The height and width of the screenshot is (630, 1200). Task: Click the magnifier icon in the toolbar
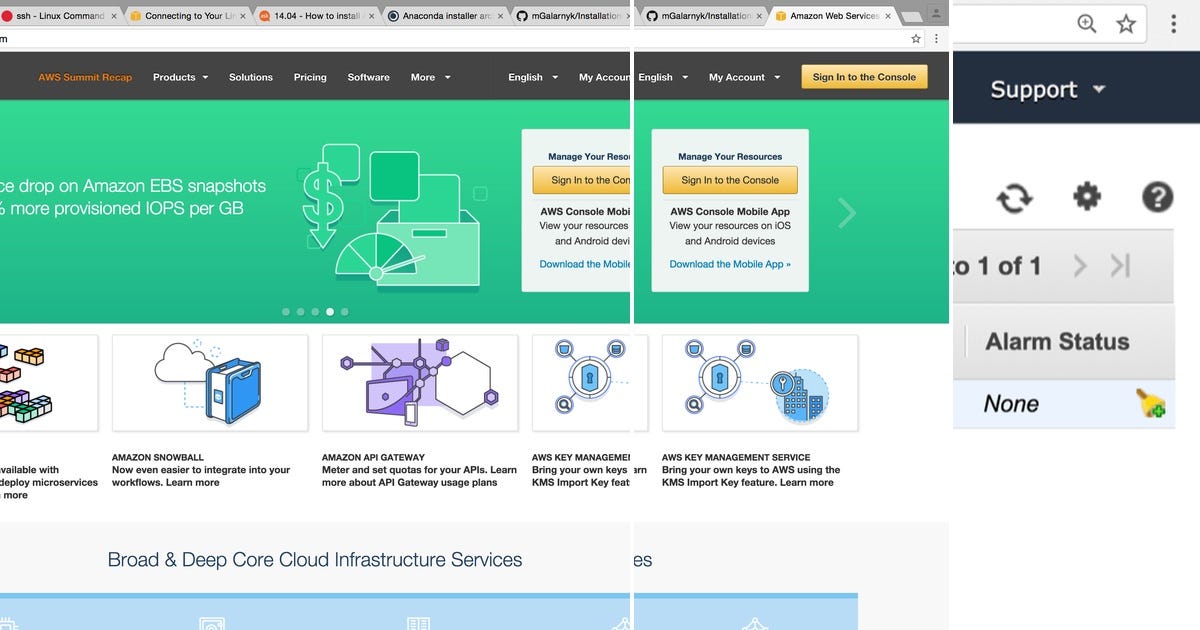[1087, 22]
